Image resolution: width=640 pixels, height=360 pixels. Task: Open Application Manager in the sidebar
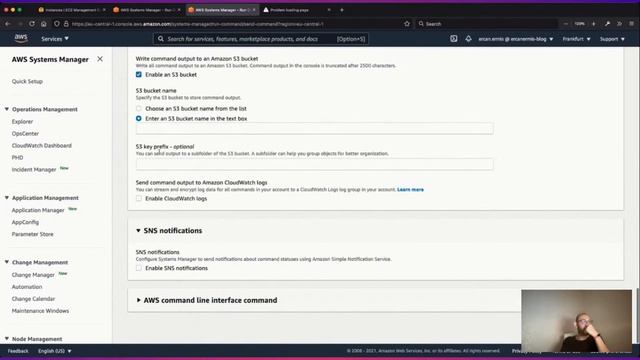38,210
